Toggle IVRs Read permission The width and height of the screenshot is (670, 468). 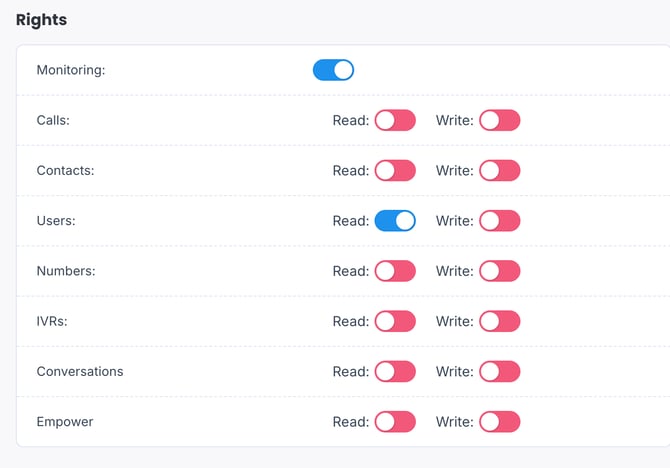pyautogui.click(x=395, y=321)
